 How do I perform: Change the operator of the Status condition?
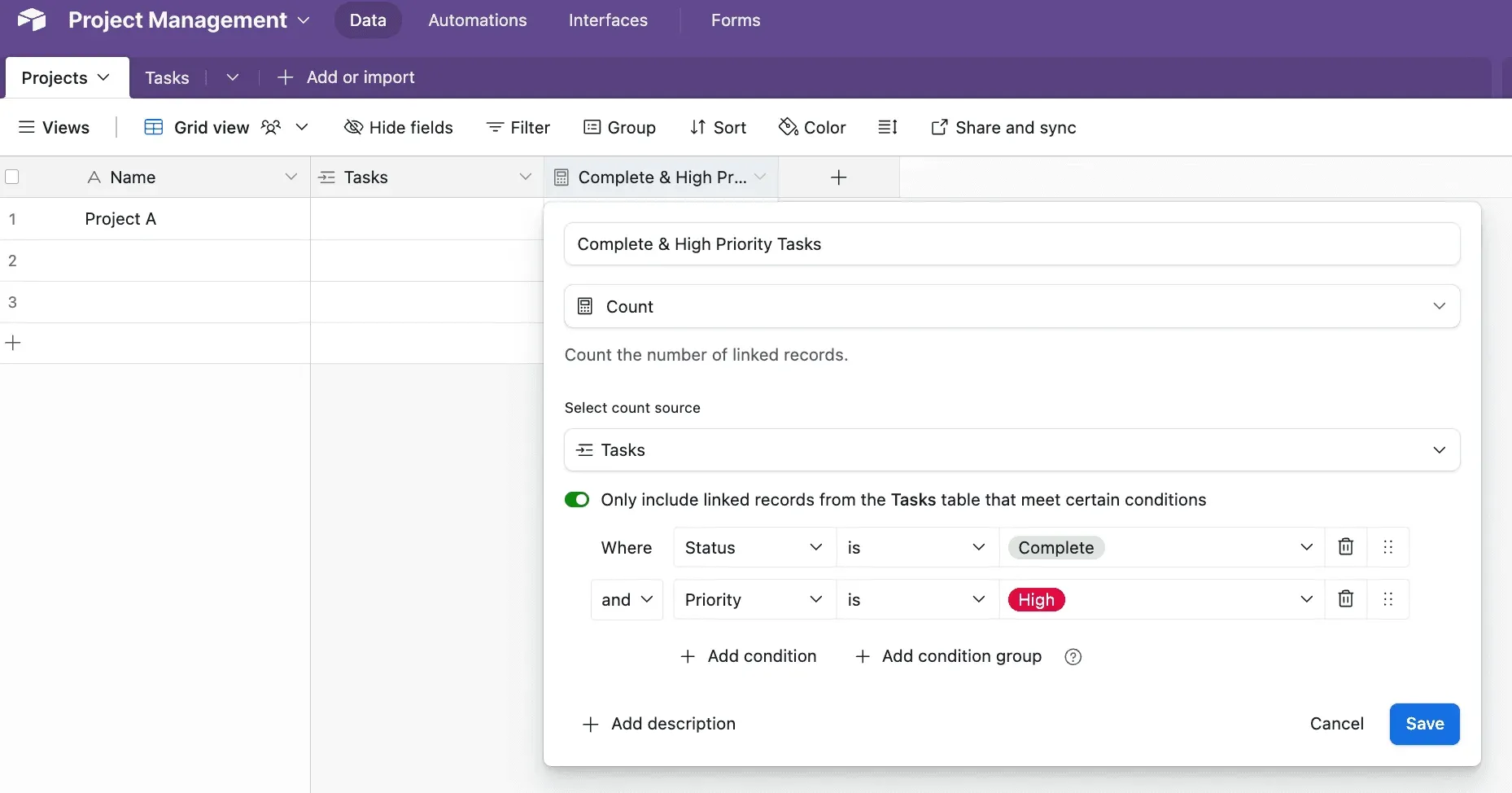917,547
